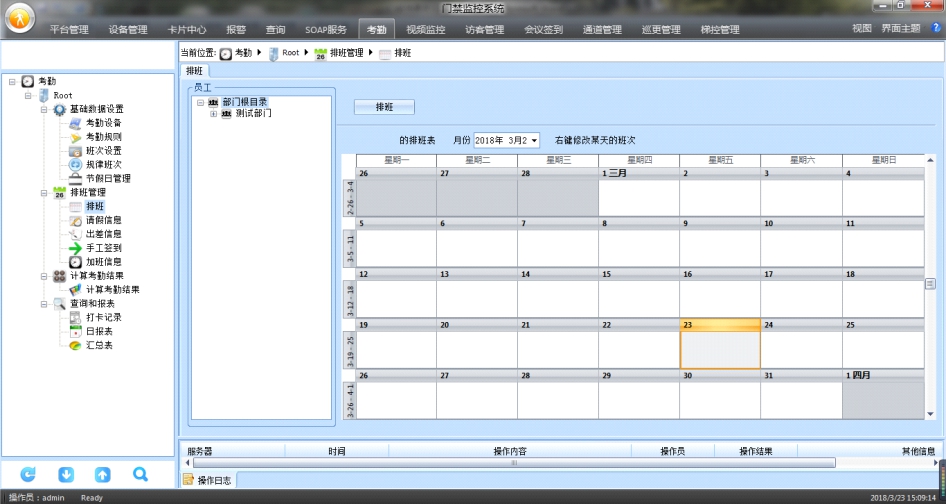Click the calendar scrollbar down arrow
Screen dimensions: 946x504
pos(930,414)
